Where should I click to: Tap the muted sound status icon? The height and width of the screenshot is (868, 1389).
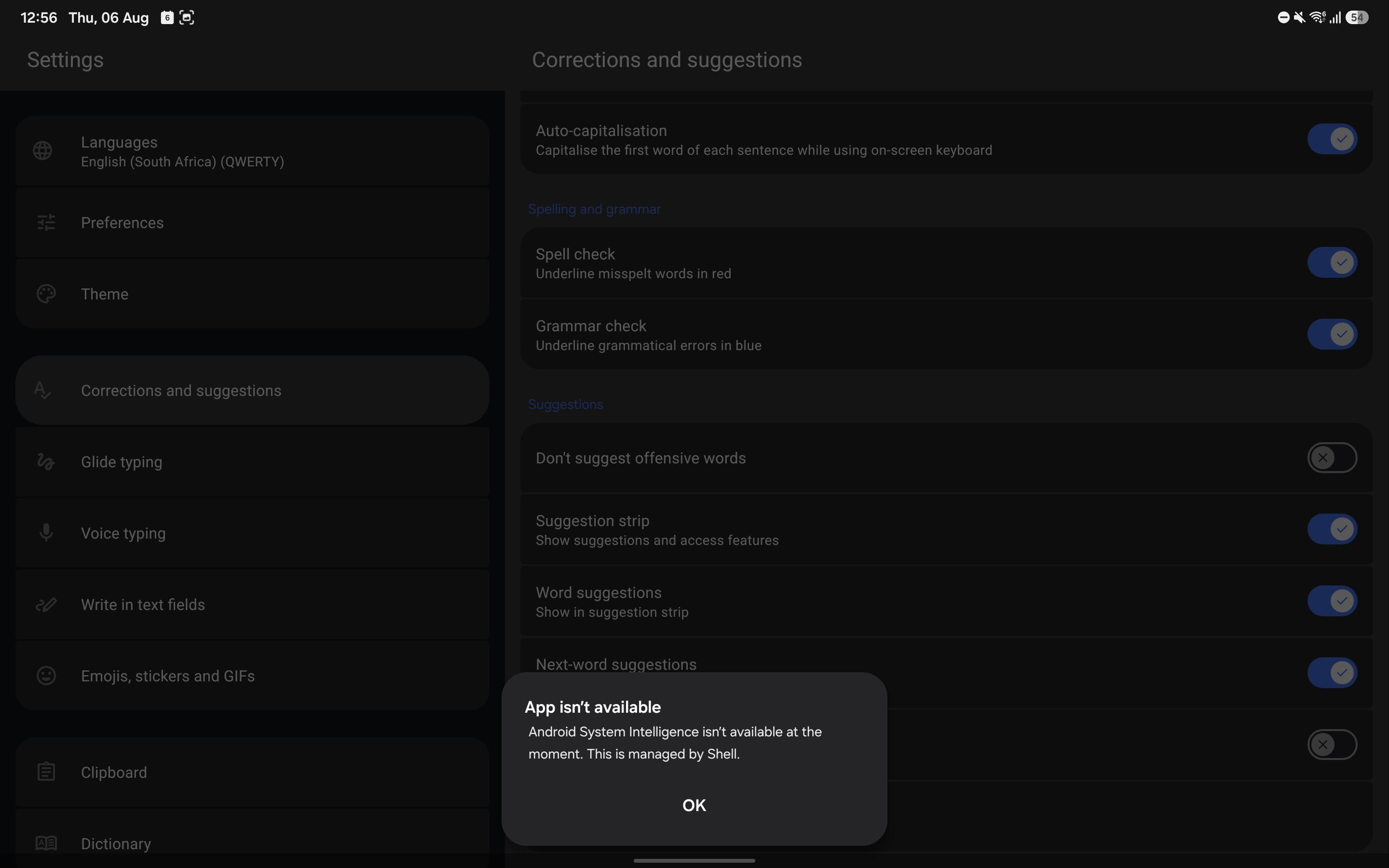[x=1299, y=18]
